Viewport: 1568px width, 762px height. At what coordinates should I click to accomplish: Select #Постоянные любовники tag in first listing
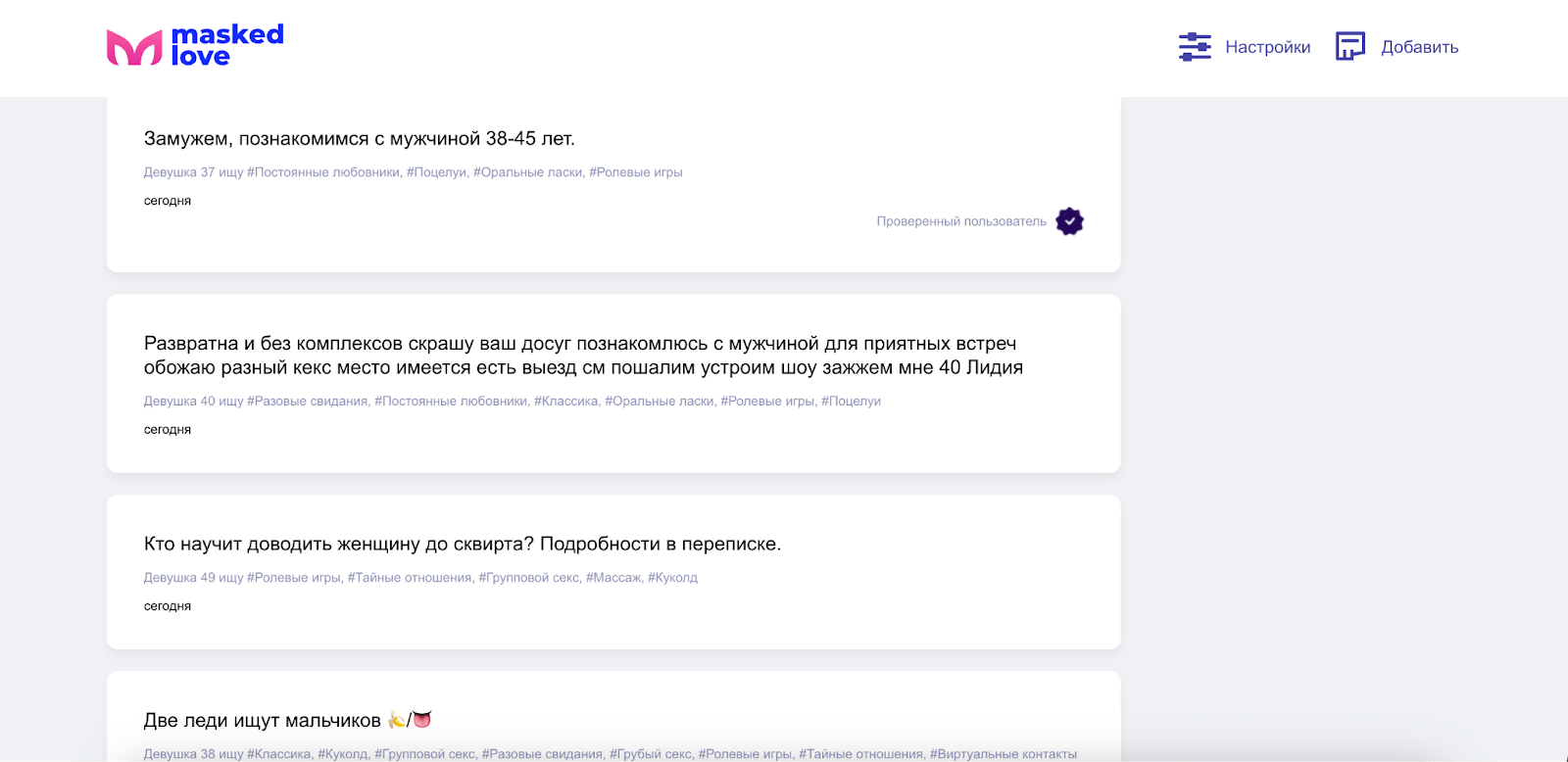323,172
